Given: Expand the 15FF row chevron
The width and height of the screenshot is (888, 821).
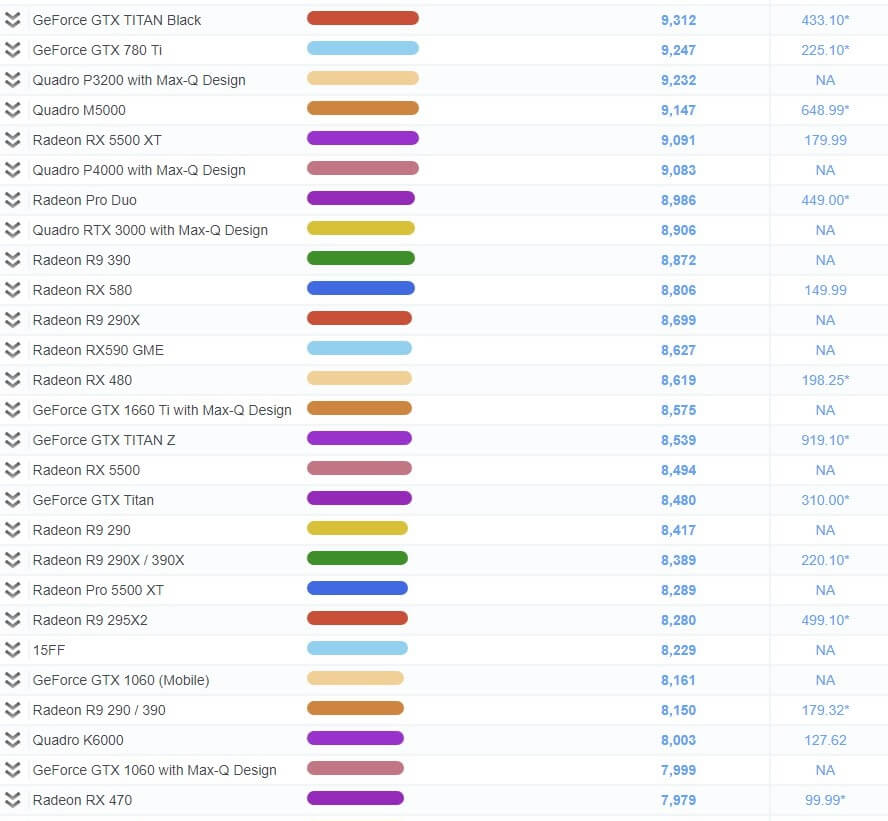Looking at the screenshot, I should coord(12,650).
